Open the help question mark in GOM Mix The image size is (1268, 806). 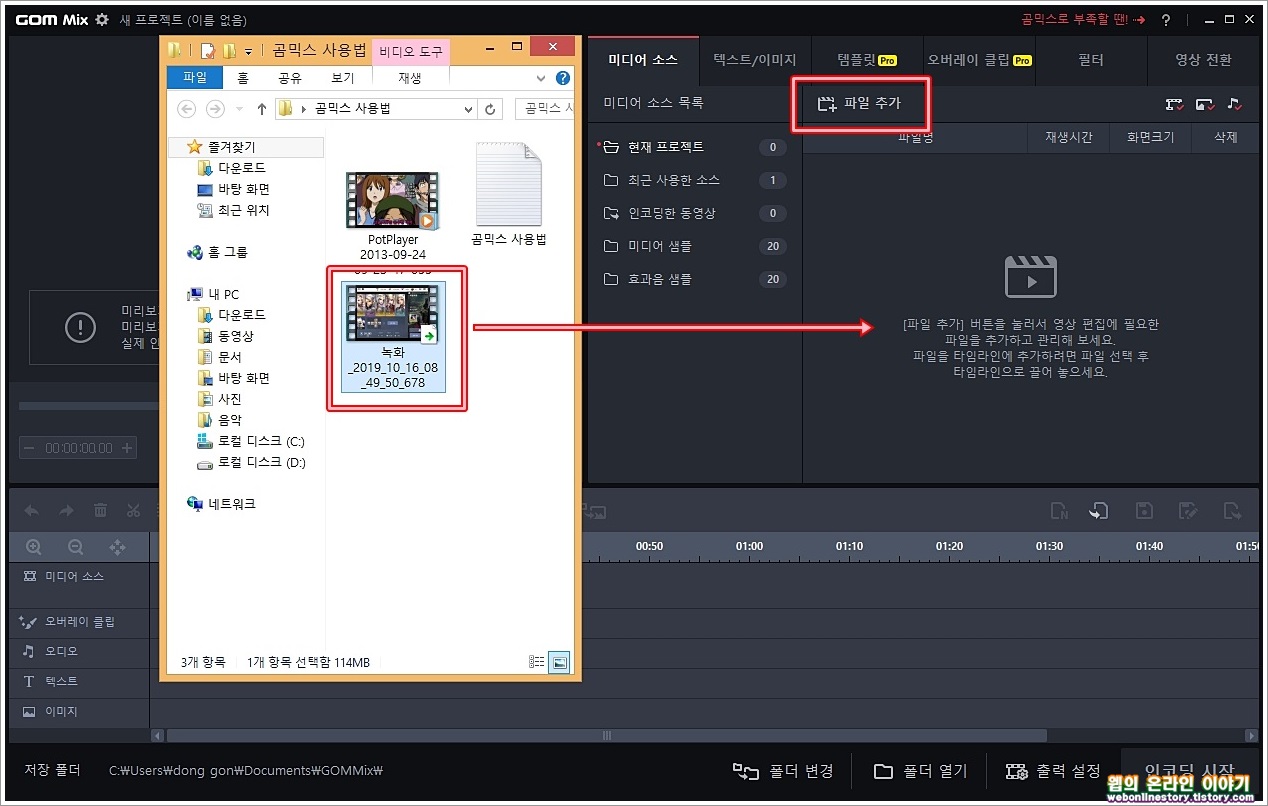(x=1166, y=20)
